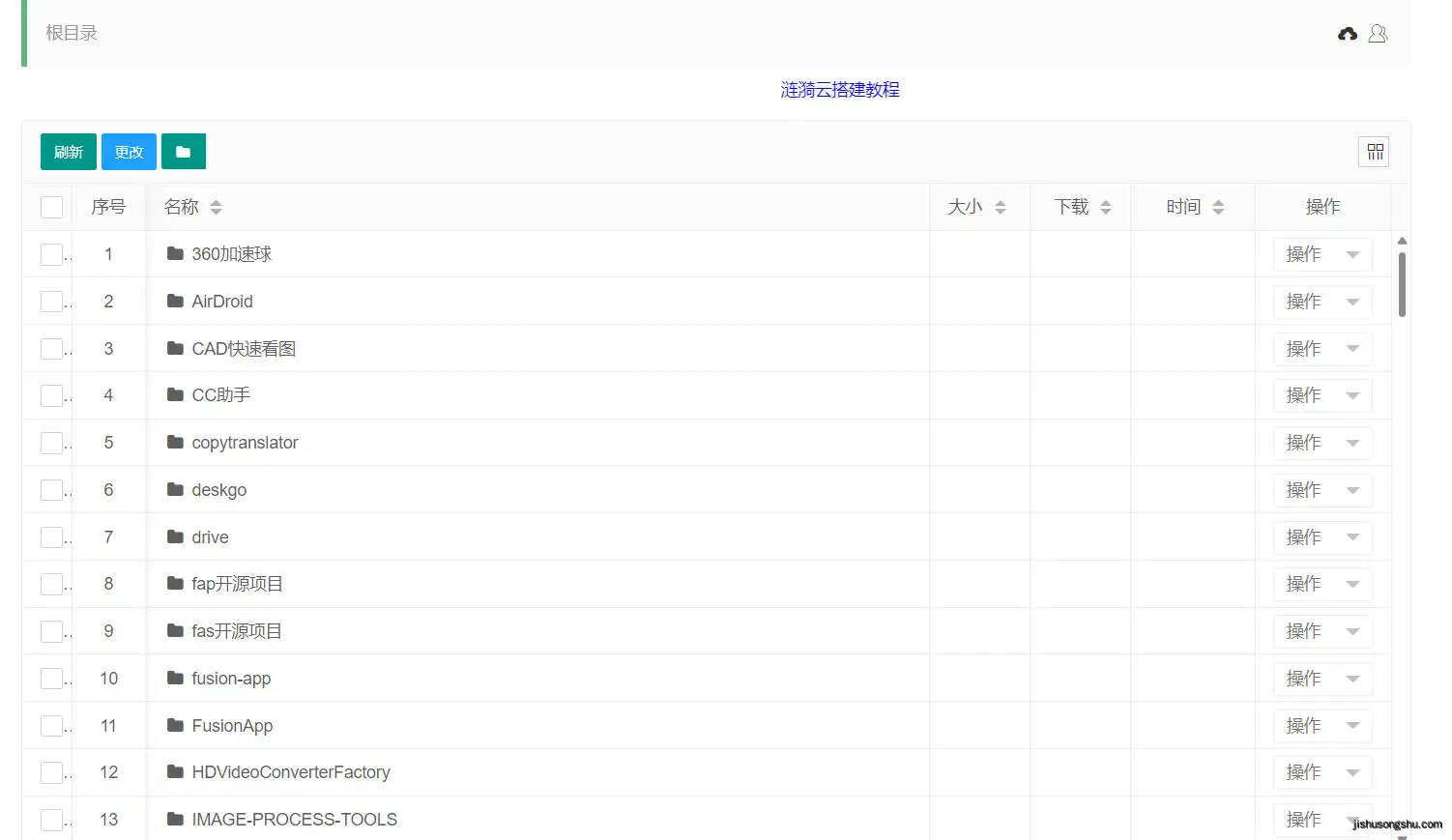Open 操作 dropdown for AirDroid
The image size is (1452, 840).
pyautogui.click(x=1322, y=302)
